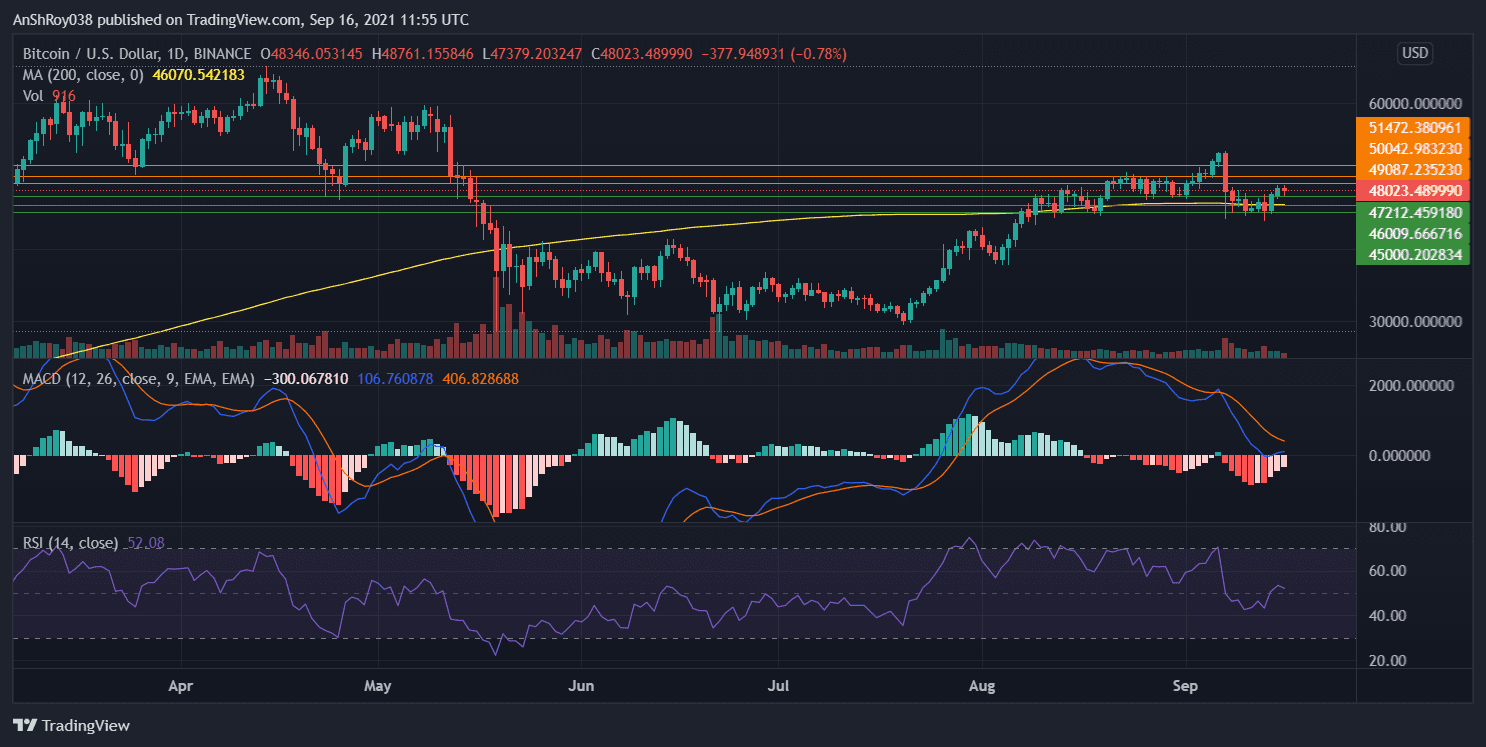
Task: Click the orange 51472.380961 resistance price label
Action: [x=1413, y=128]
